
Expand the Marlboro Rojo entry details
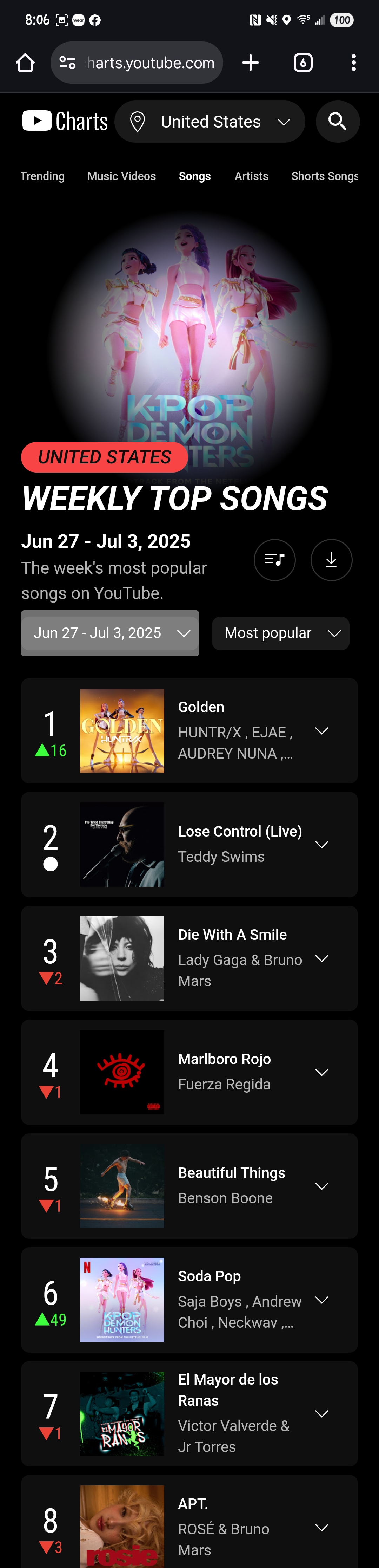point(322,1072)
